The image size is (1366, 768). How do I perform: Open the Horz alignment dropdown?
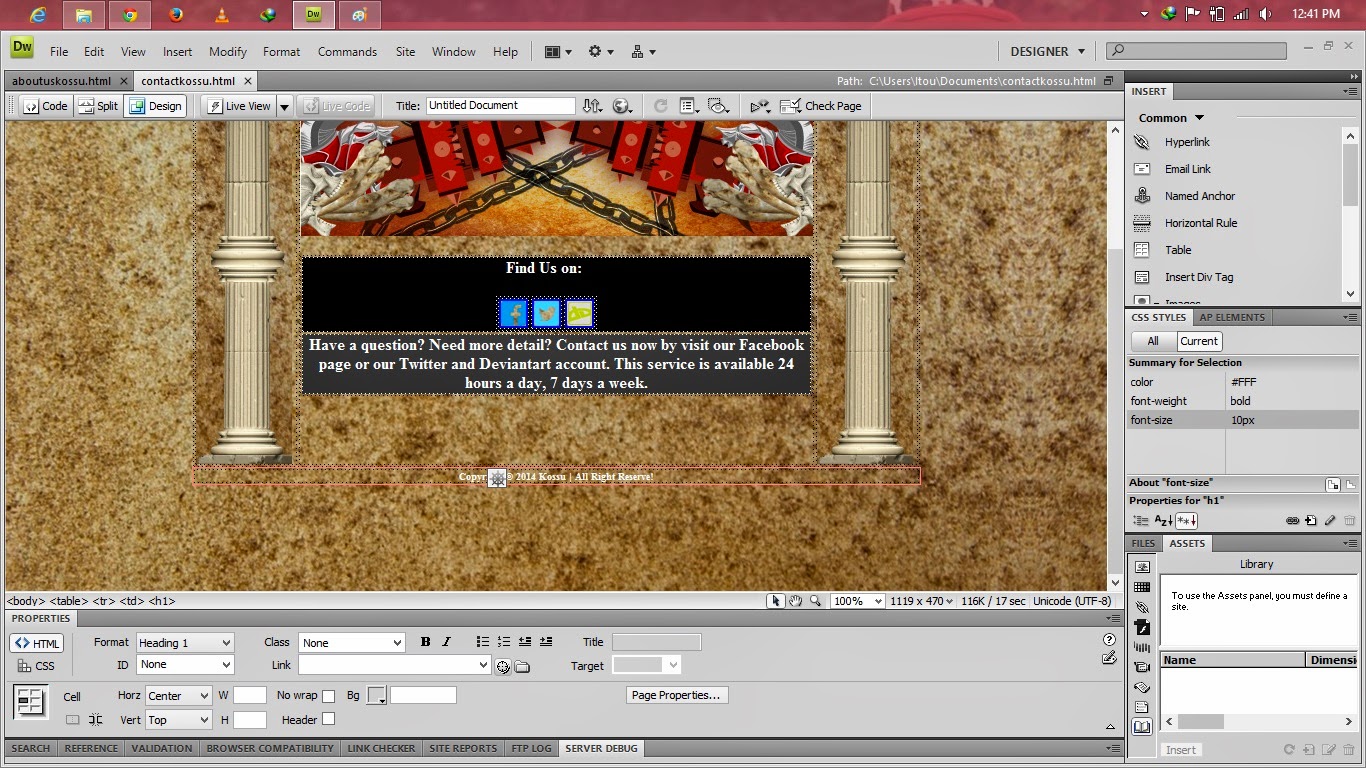coord(178,696)
